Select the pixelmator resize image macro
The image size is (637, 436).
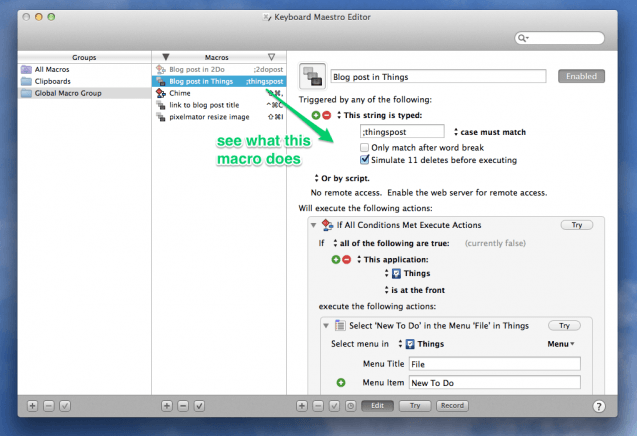tap(219, 117)
